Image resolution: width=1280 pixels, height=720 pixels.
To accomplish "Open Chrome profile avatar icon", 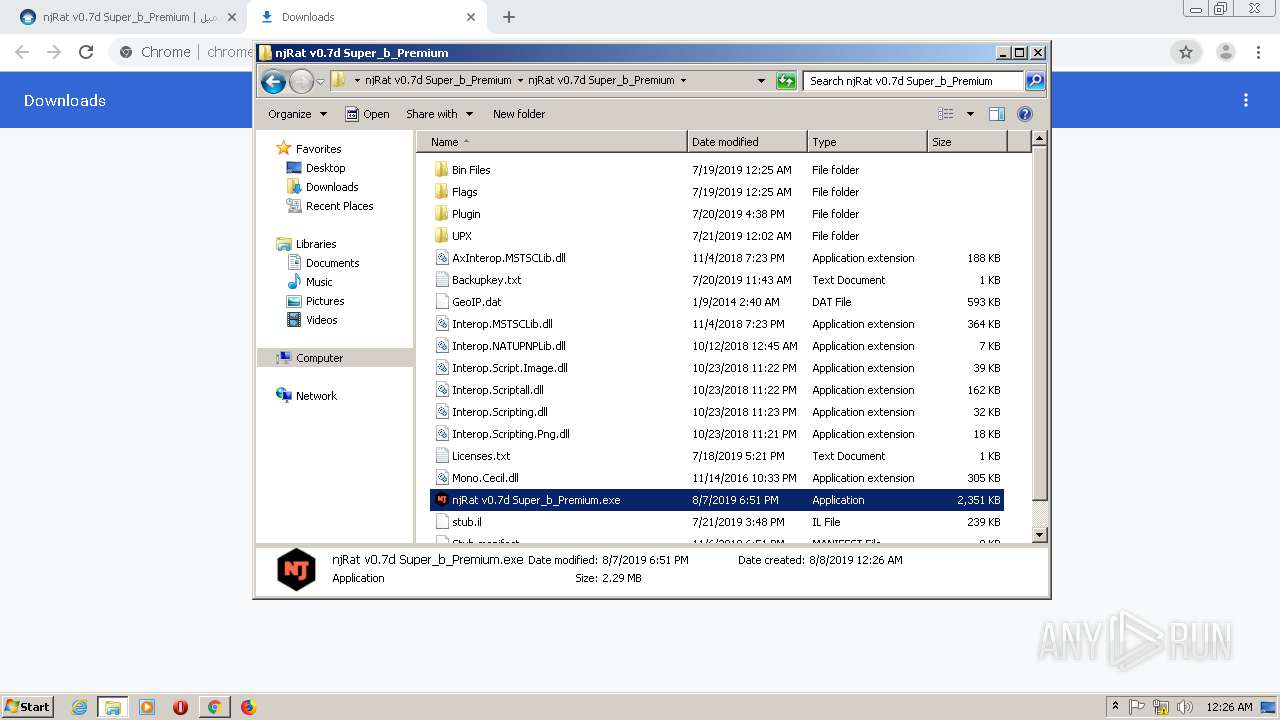I will 1225,52.
